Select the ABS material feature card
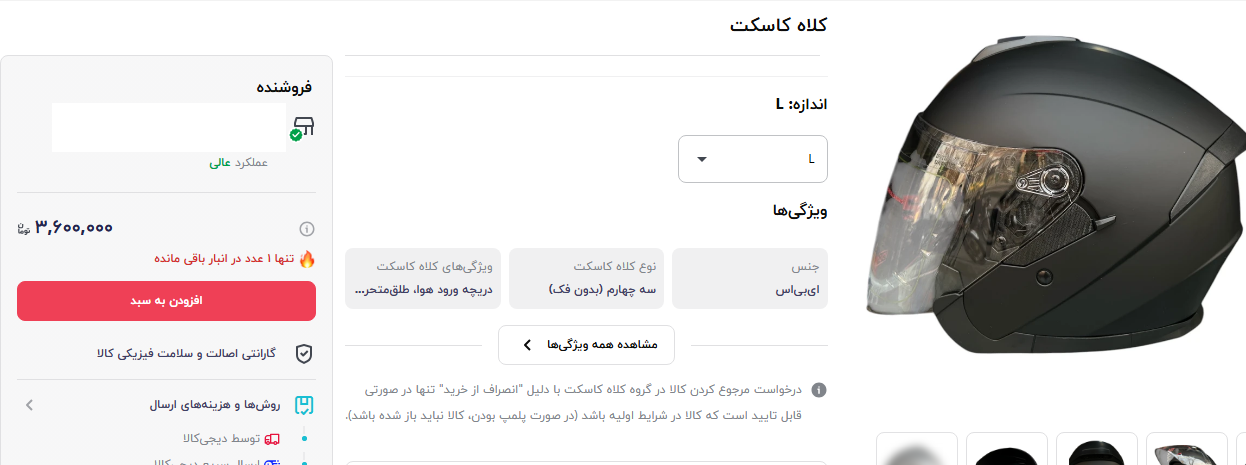Image resolution: width=1246 pixels, height=465 pixels. (750, 278)
